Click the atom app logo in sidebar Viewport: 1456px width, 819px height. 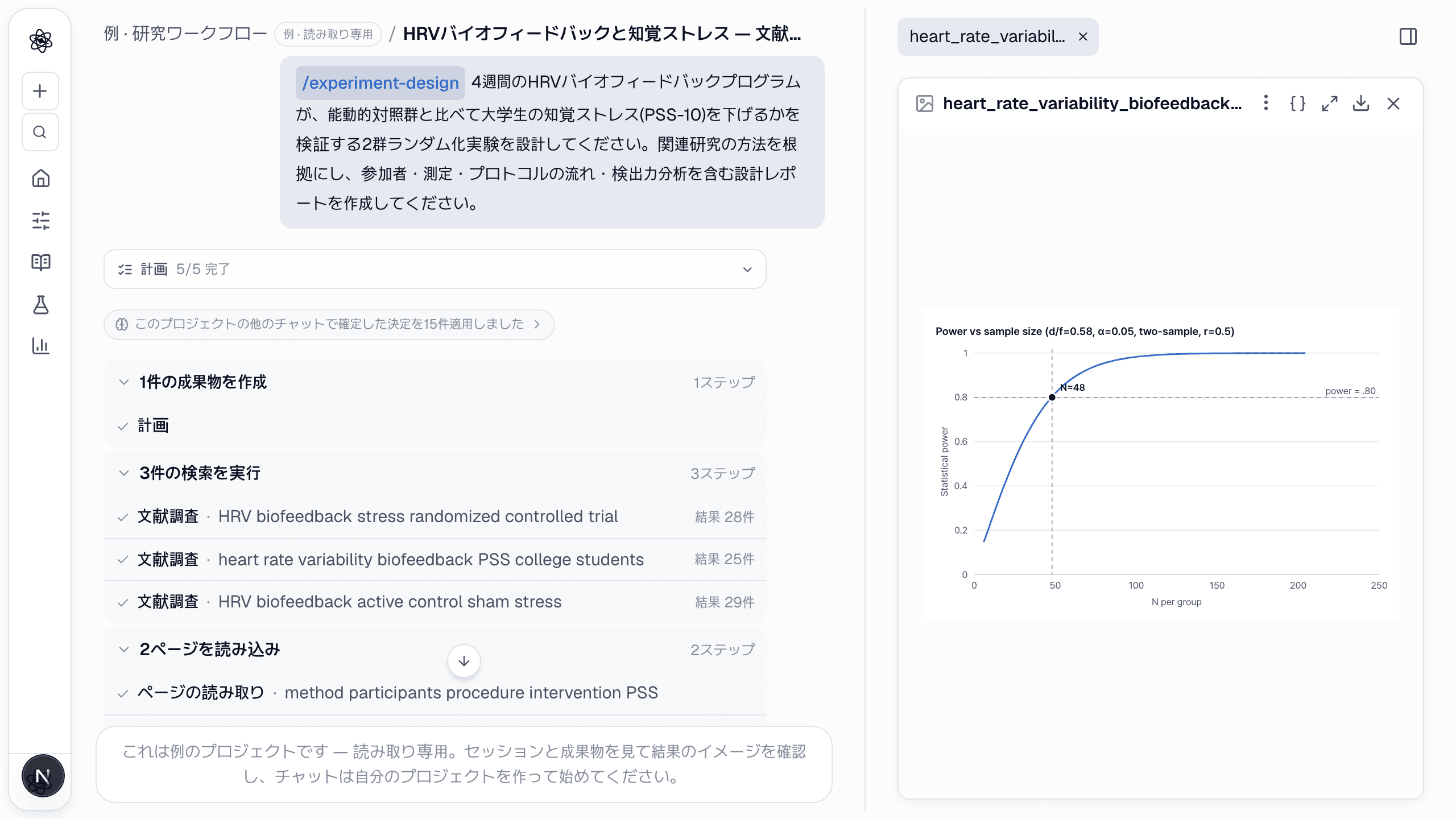[40, 41]
